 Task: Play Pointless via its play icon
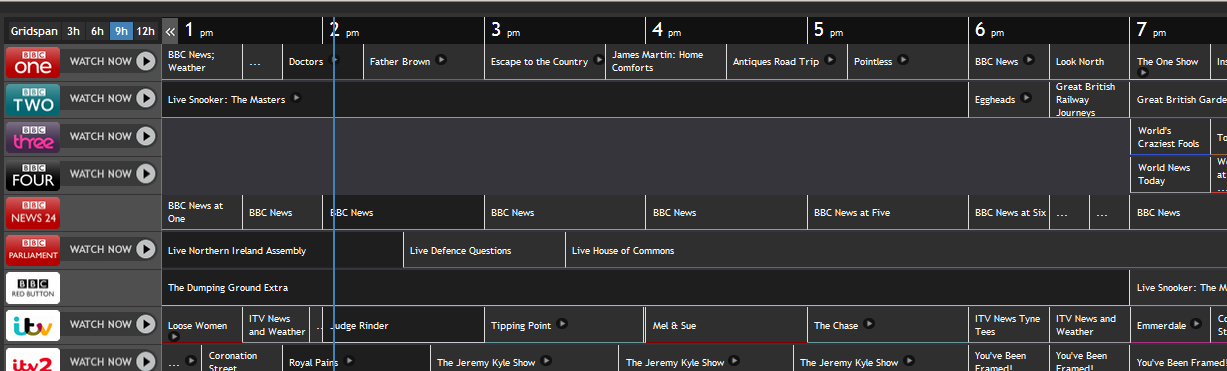pyautogui.click(x=903, y=60)
